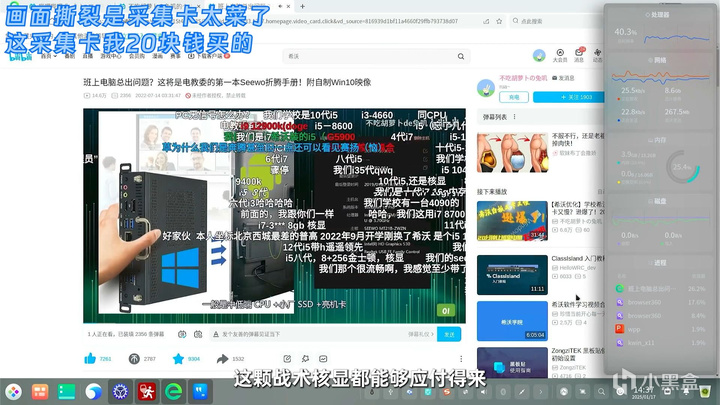Open the ClassIsland 入门教程 video title
This screenshot has width=720, height=405.
577,259
